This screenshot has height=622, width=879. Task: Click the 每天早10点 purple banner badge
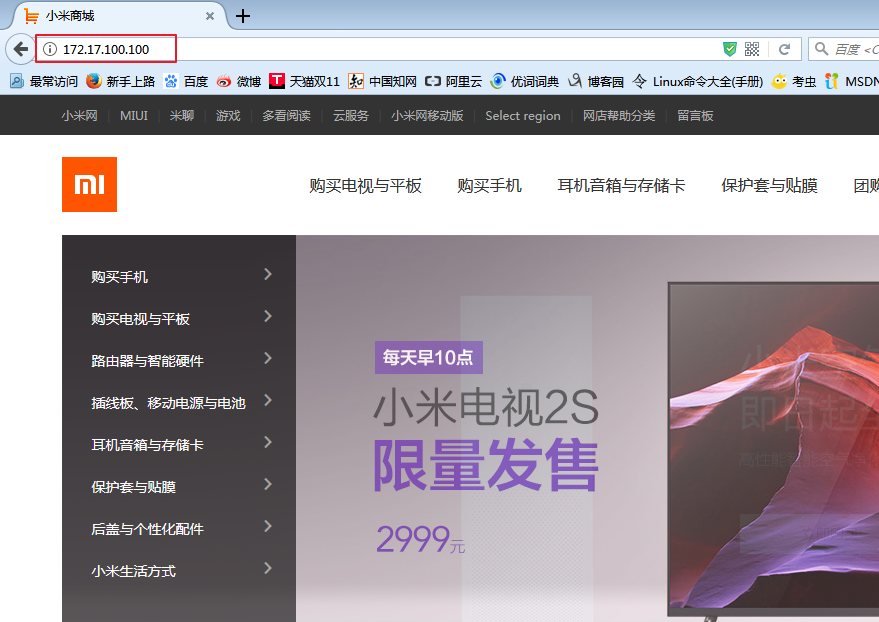(429, 358)
